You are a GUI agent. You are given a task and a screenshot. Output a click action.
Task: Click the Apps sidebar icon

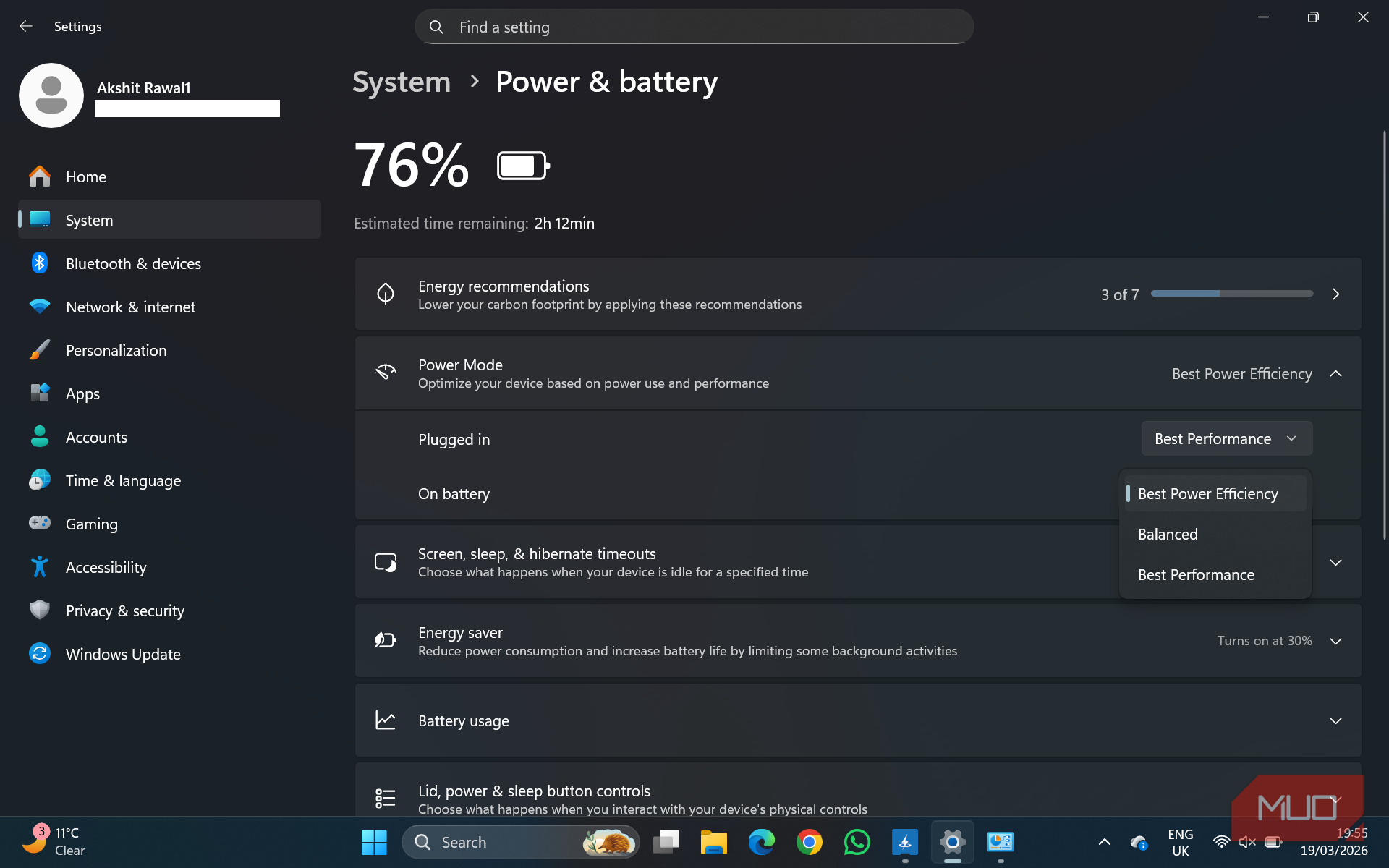40,393
